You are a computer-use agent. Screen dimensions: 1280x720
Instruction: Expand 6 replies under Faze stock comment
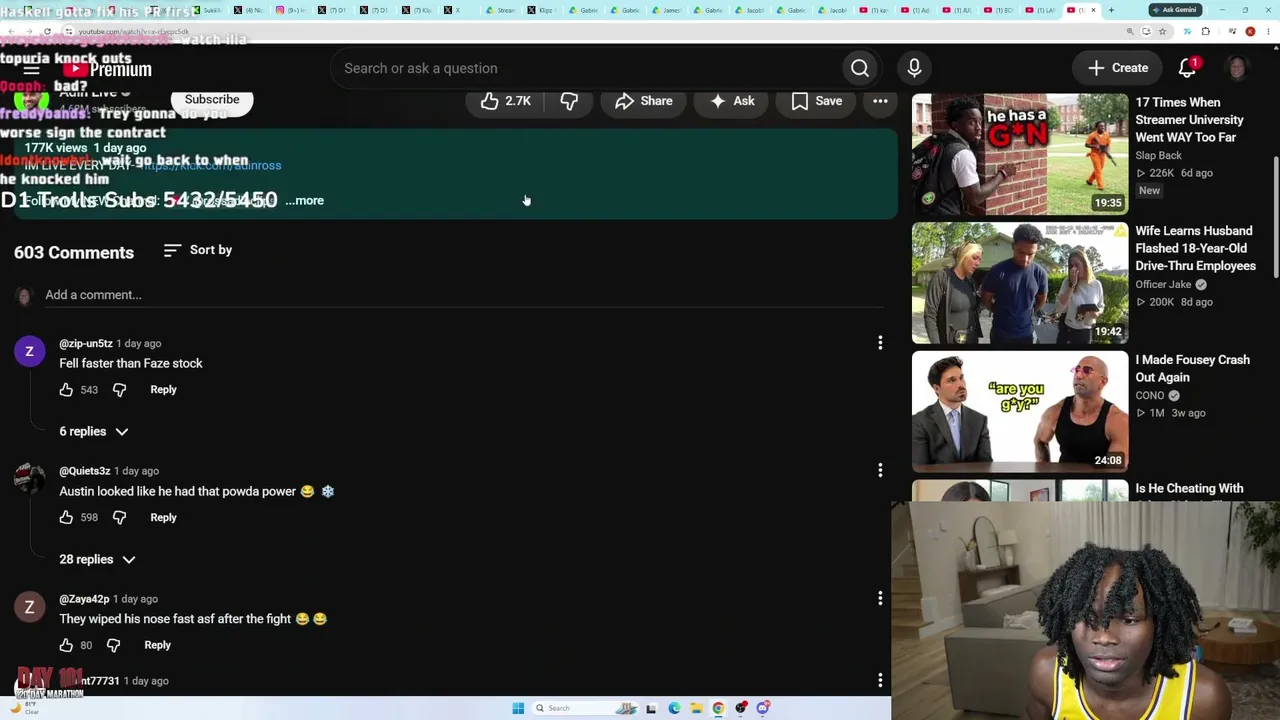[93, 431]
